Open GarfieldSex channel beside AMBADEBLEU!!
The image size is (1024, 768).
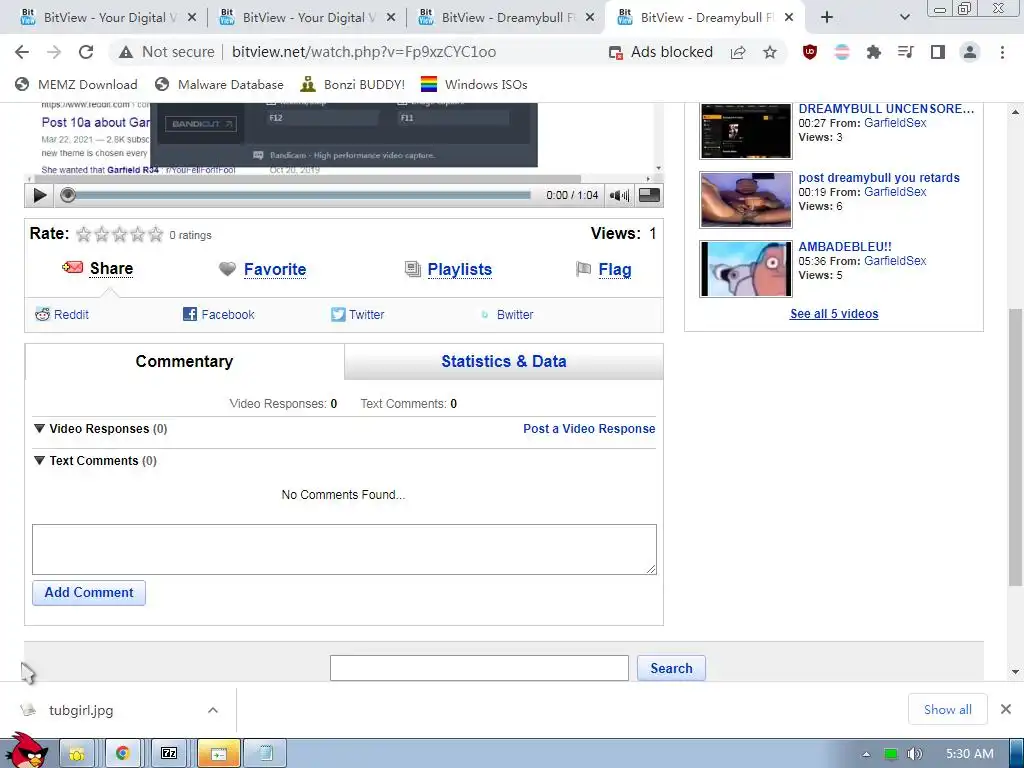click(x=895, y=261)
